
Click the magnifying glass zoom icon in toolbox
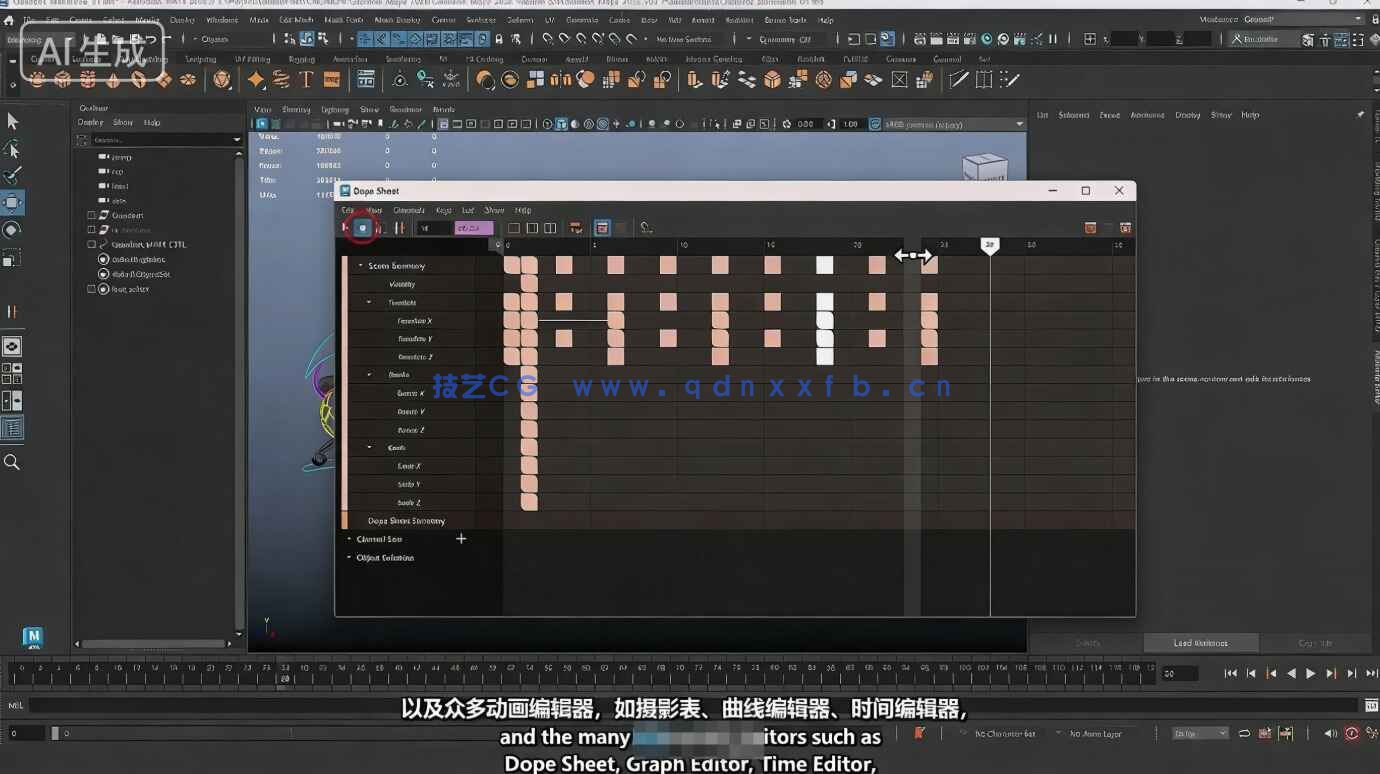[13, 462]
